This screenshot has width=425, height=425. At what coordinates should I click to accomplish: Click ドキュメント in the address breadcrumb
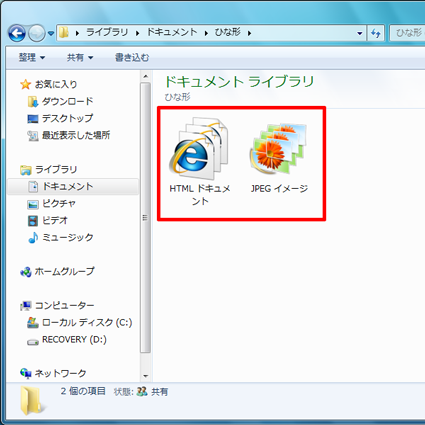coord(172,32)
